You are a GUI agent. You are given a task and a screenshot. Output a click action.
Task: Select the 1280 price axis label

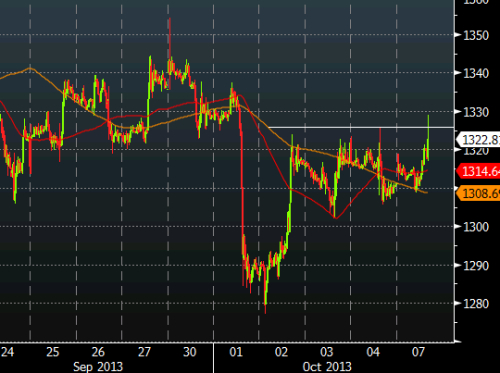pyautogui.click(x=476, y=304)
